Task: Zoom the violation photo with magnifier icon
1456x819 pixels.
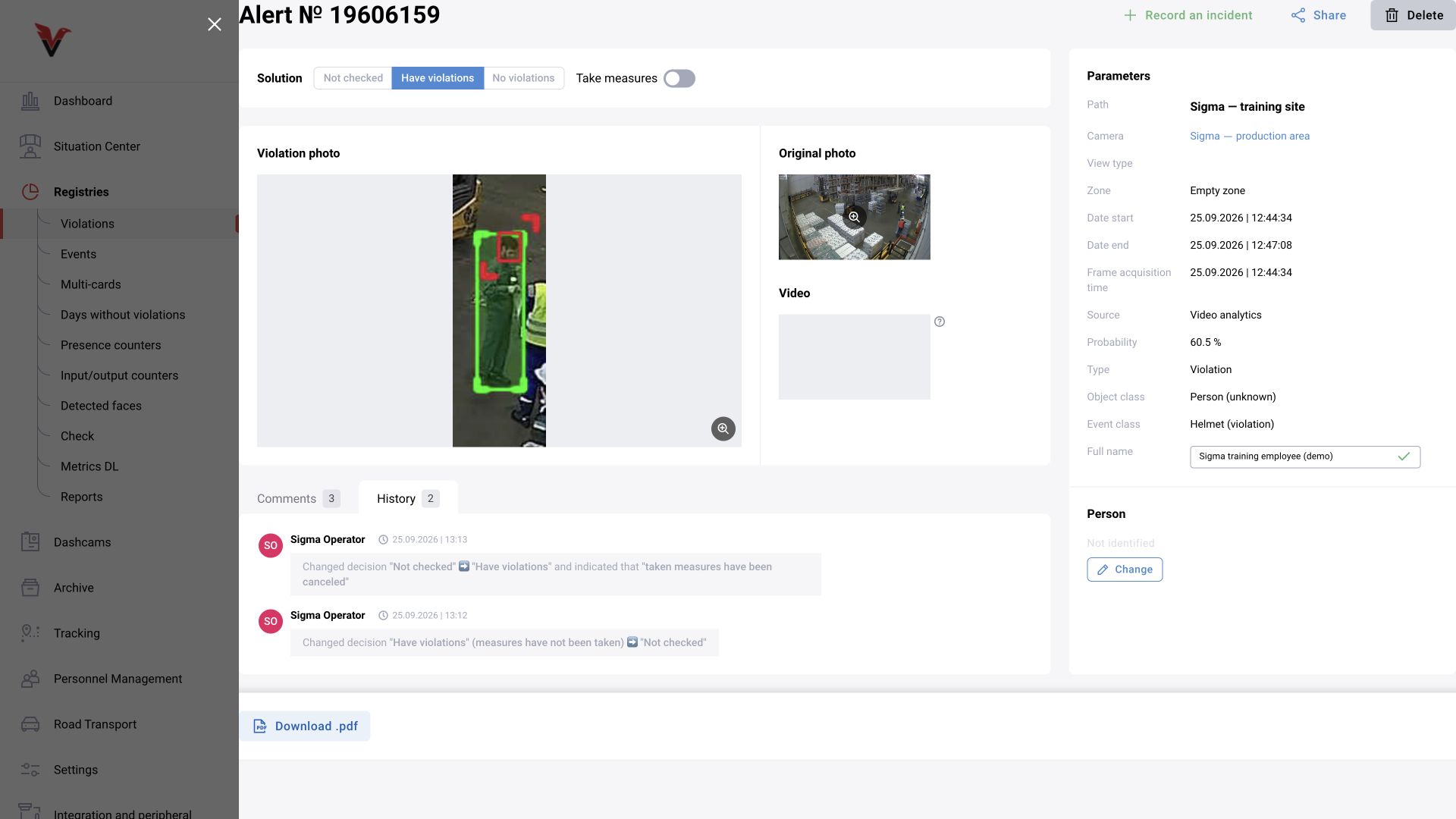Action: [723, 428]
